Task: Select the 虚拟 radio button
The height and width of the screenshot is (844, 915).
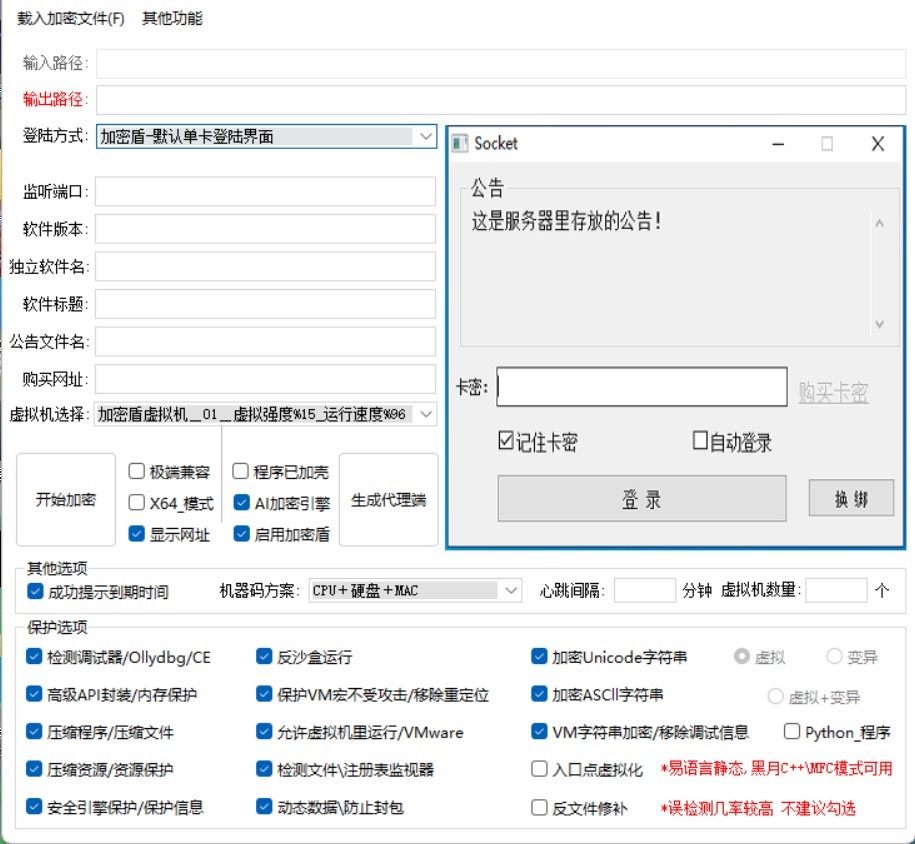Action: (741, 657)
